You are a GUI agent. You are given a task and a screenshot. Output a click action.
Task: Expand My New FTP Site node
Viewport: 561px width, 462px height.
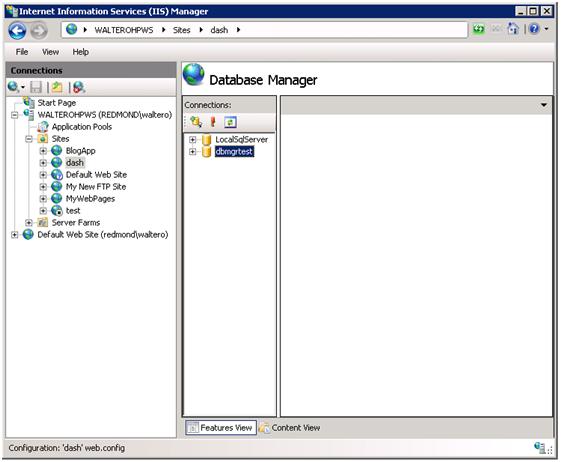tap(43, 187)
